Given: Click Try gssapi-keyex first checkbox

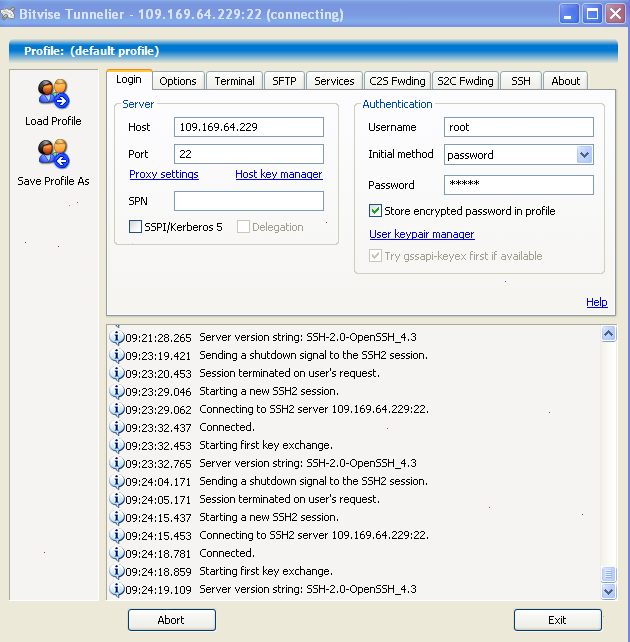Looking at the screenshot, I should click(x=375, y=256).
